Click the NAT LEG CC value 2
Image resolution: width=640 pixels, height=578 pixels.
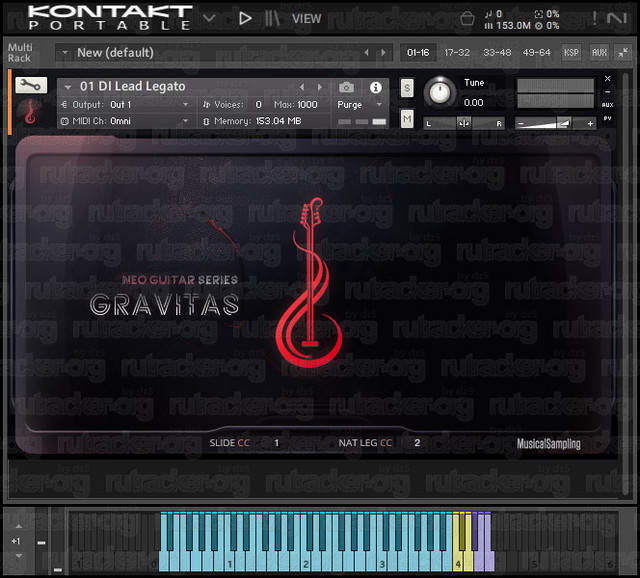click(417, 443)
